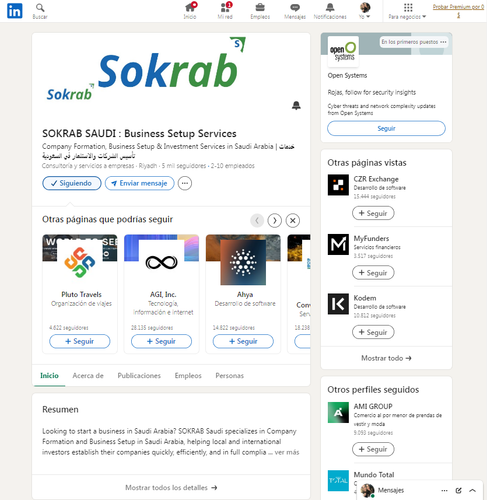Expand the Mensajes chat panel chevron

pyautogui.click(x=472, y=490)
